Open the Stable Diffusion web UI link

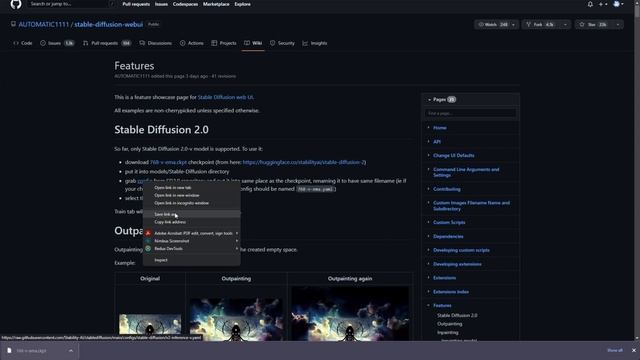(225, 97)
